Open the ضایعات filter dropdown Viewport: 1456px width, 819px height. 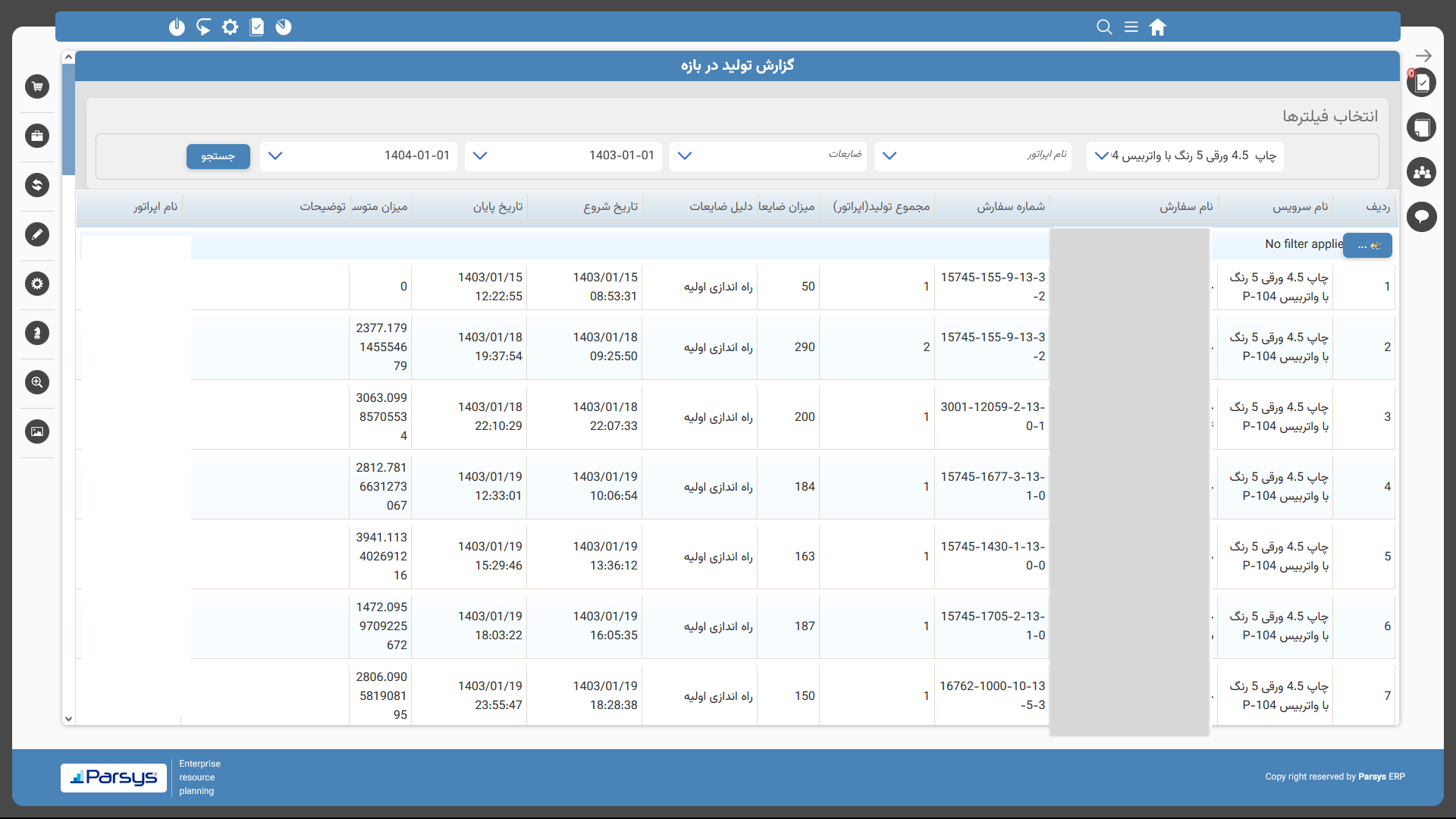(685, 156)
